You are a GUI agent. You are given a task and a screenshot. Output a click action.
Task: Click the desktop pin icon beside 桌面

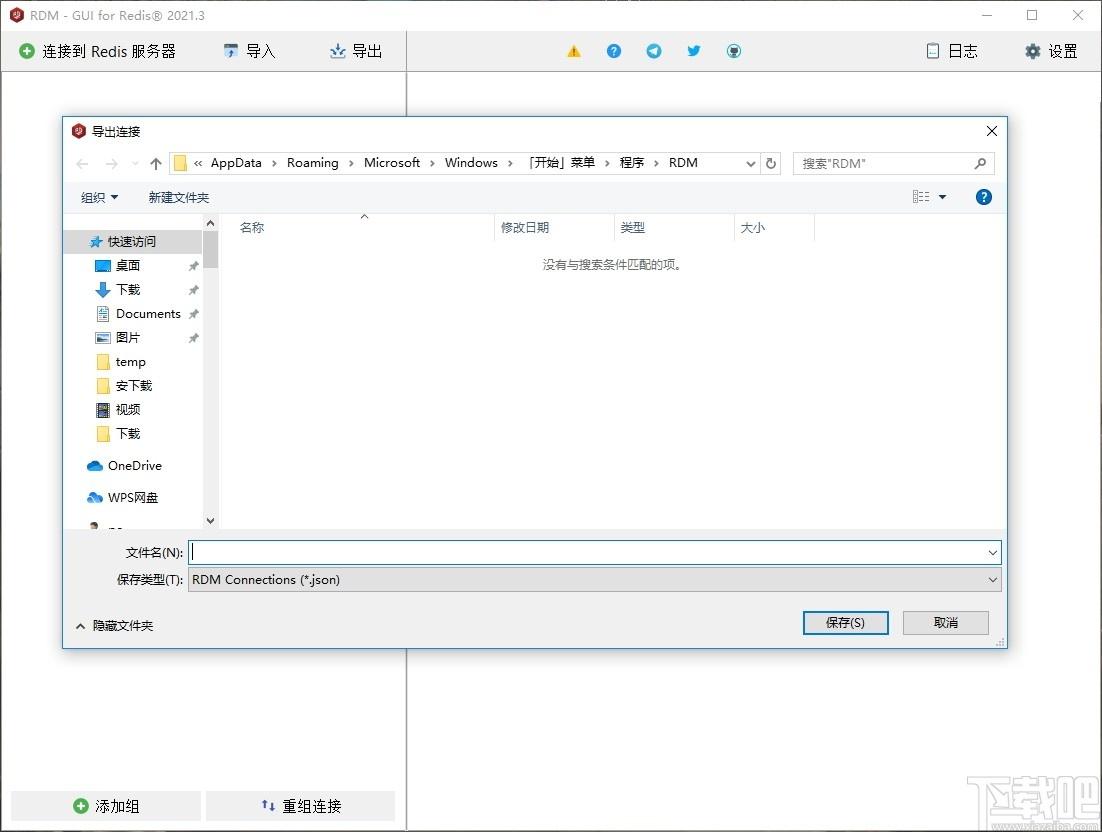click(193, 266)
